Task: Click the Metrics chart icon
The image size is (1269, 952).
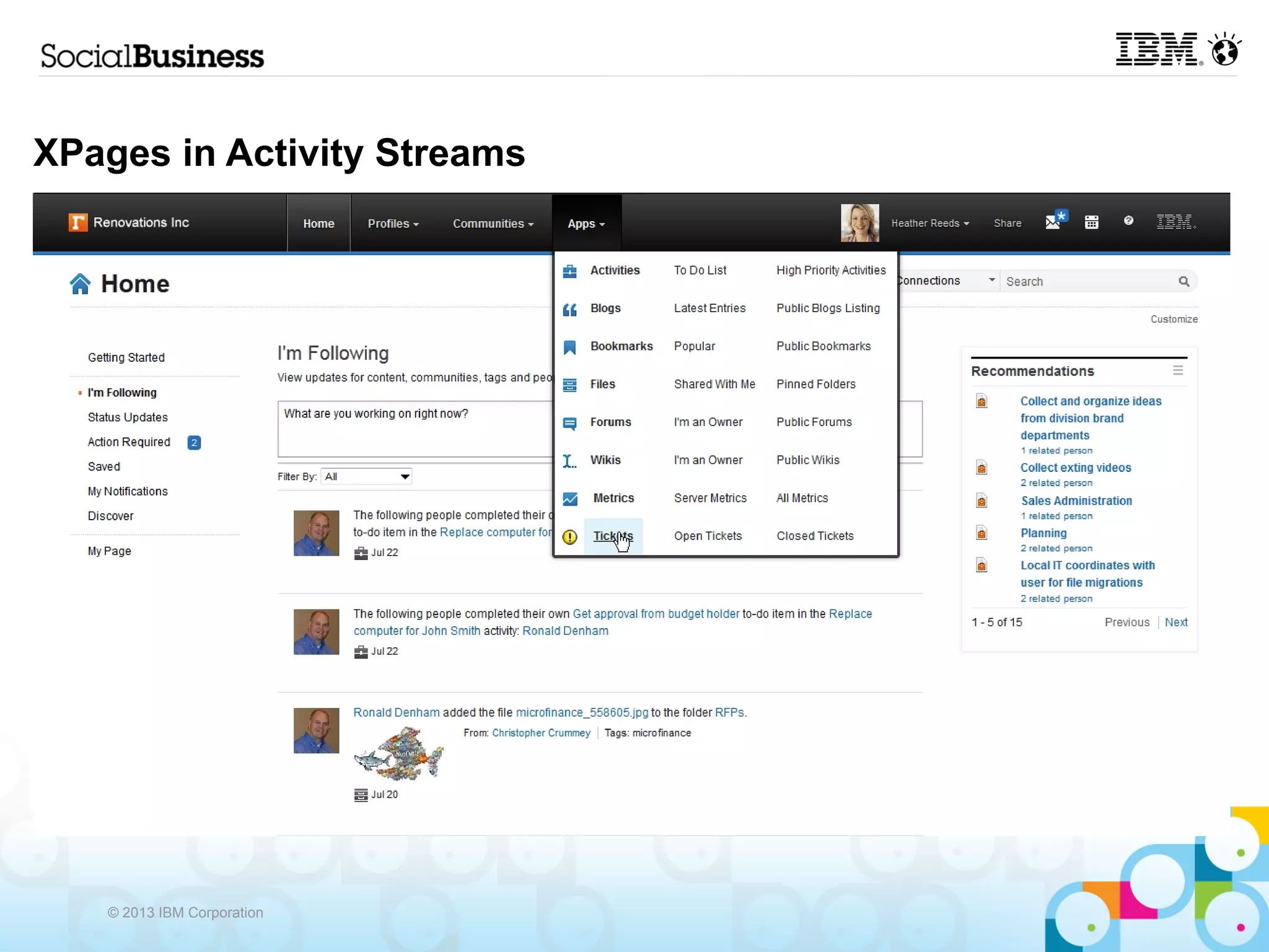Action: (569, 499)
